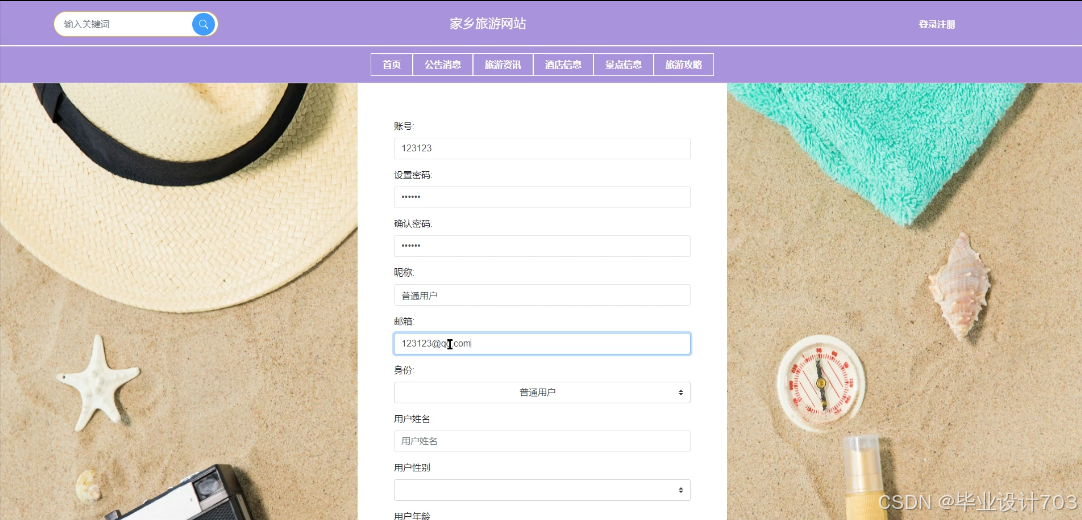This screenshot has height=520, width=1082.
Task: Open the 用户性别 dropdown
Action: 542,490
